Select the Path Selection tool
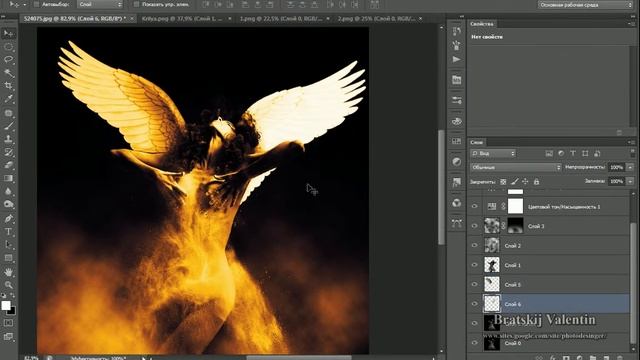This screenshot has width=640, height=360. 8,244
